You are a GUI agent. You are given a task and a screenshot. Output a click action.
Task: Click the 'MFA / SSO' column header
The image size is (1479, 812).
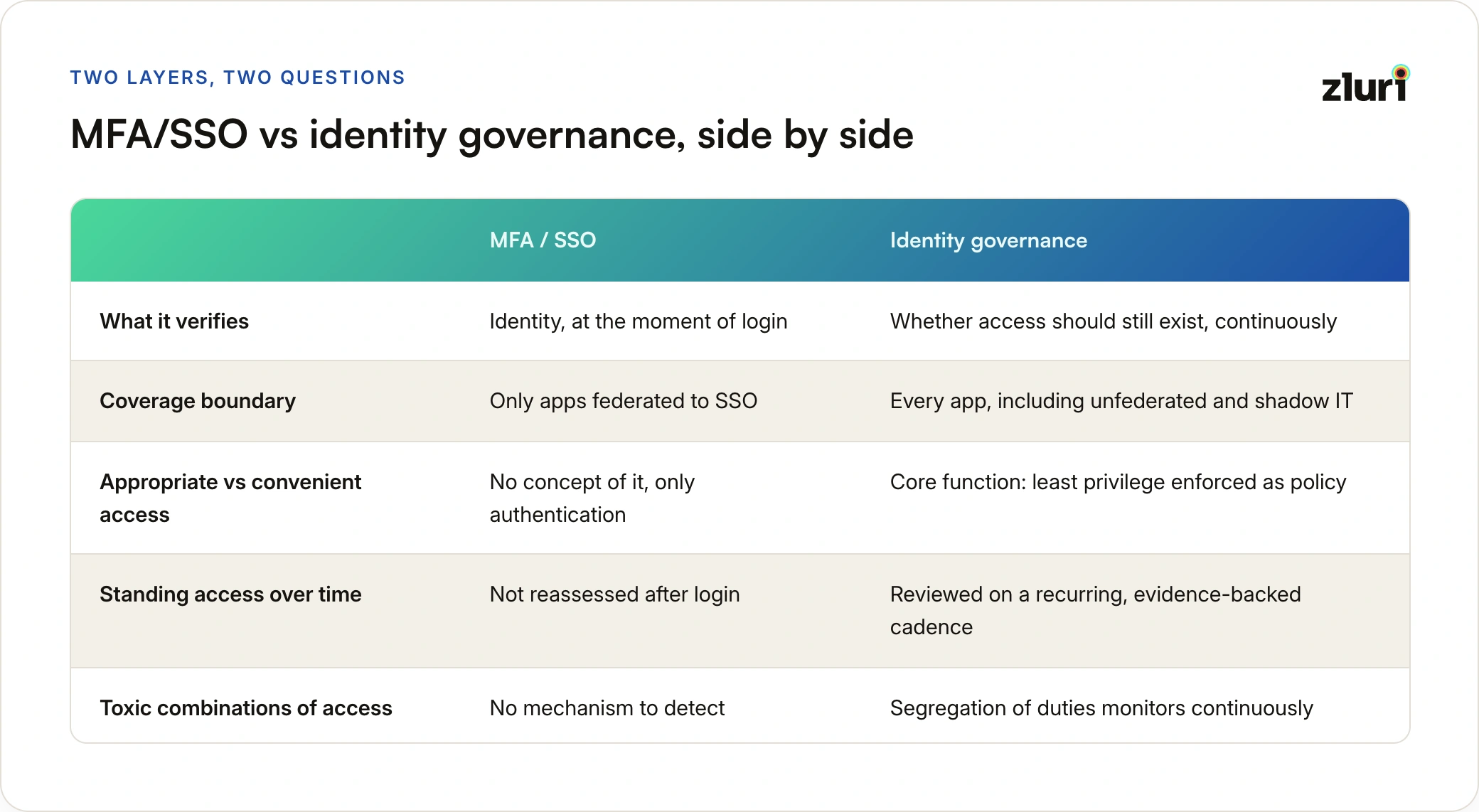click(543, 240)
